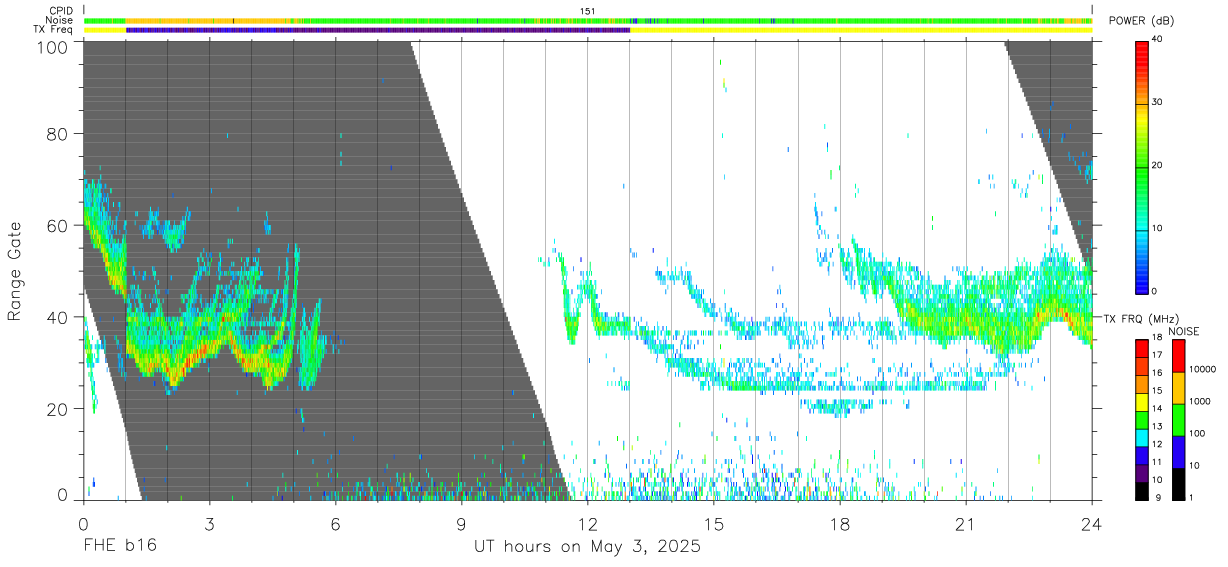1228x567 pixels.
Task: Click the 20 label on POWER color bar
Action: [1158, 165]
